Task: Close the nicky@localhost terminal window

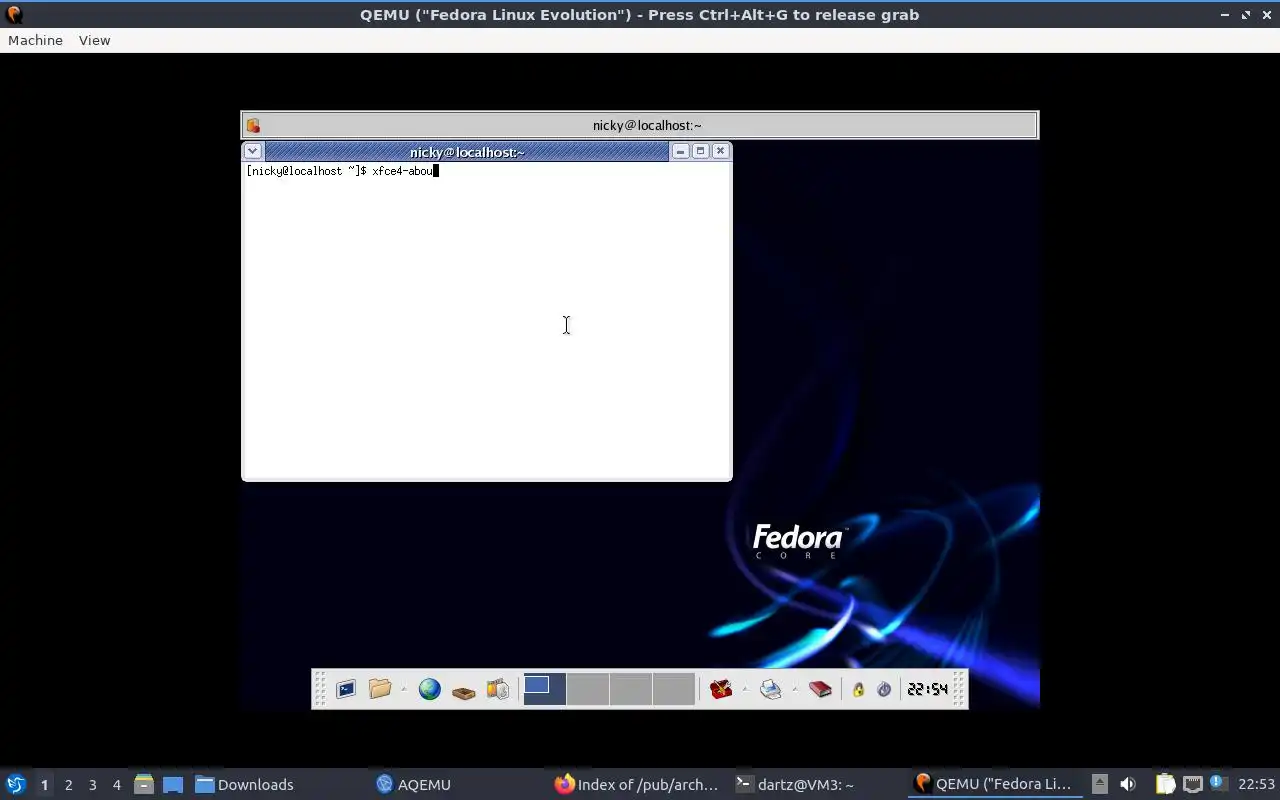Action: point(720,151)
